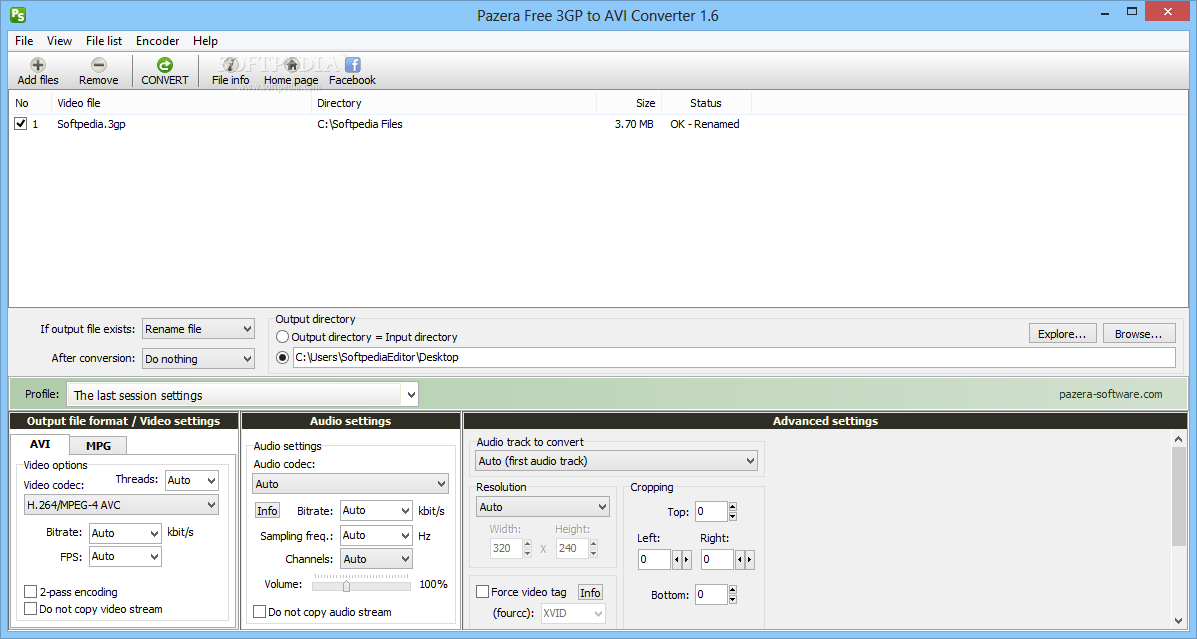Image resolution: width=1197 pixels, height=639 pixels.
Task: Click the C:\Softpedia Files directory cell
Action: pyautogui.click(x=360, y=124)
